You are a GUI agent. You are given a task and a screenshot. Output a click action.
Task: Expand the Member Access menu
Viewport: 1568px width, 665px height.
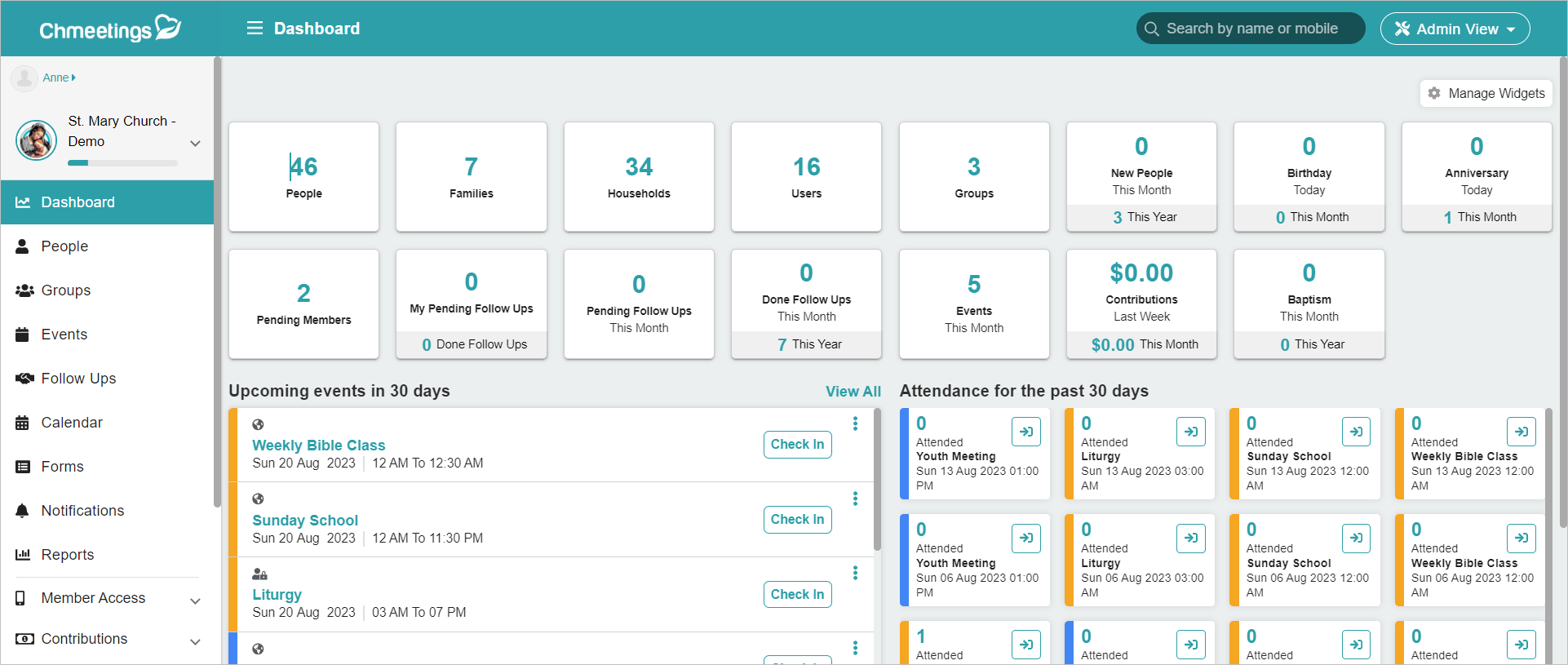[107, 598]
